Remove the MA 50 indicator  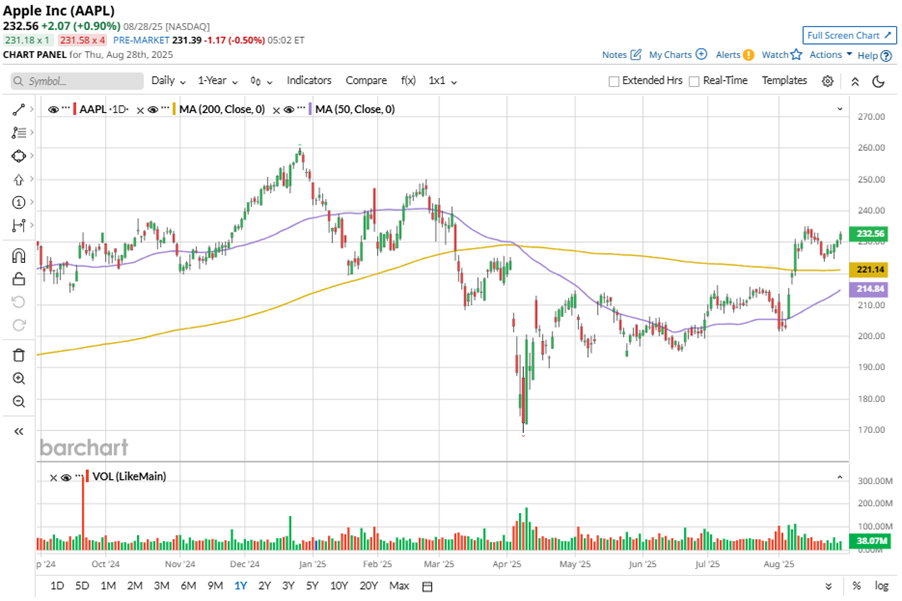point(276,110)
